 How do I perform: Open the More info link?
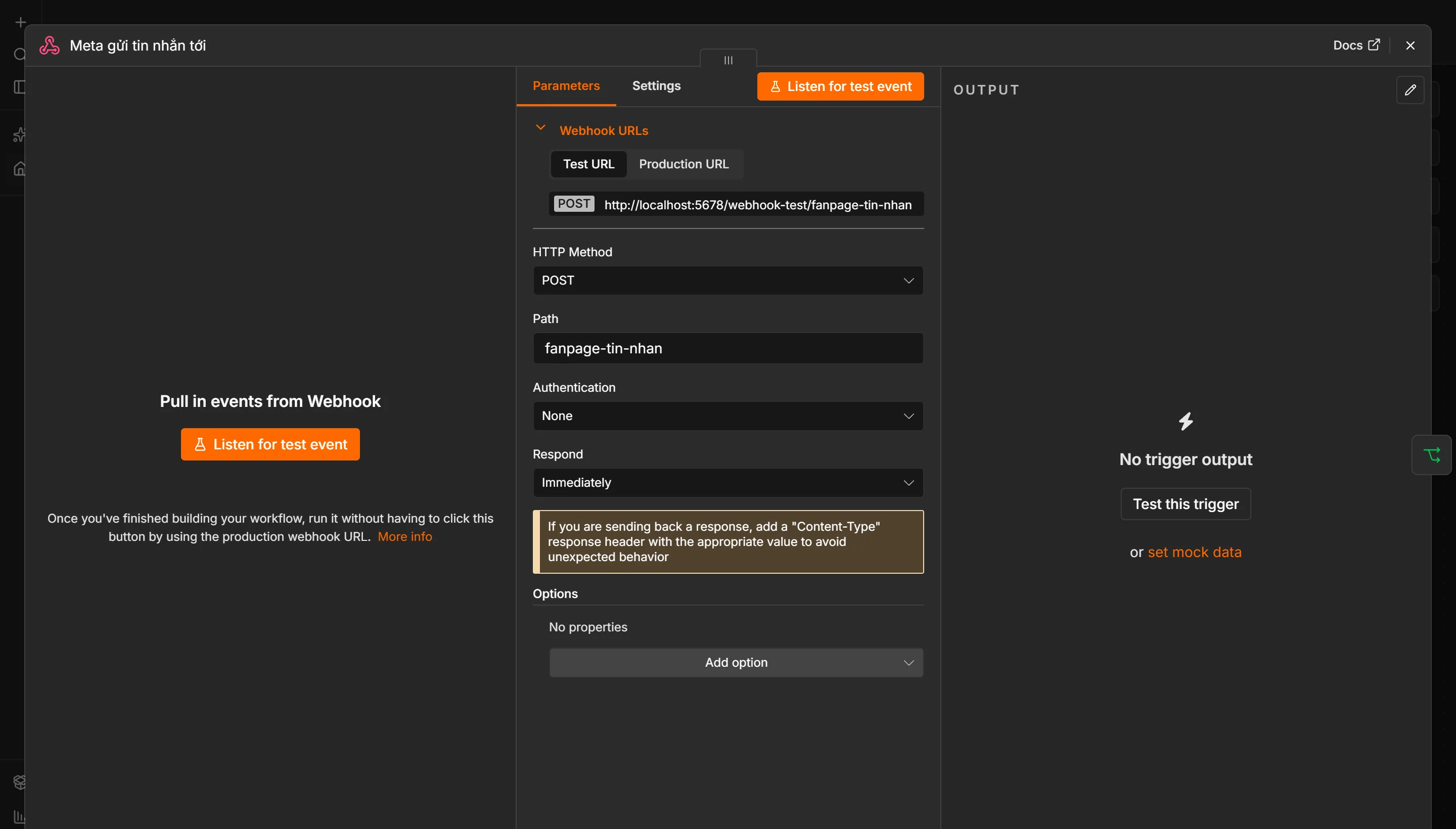tap(404, 537)
